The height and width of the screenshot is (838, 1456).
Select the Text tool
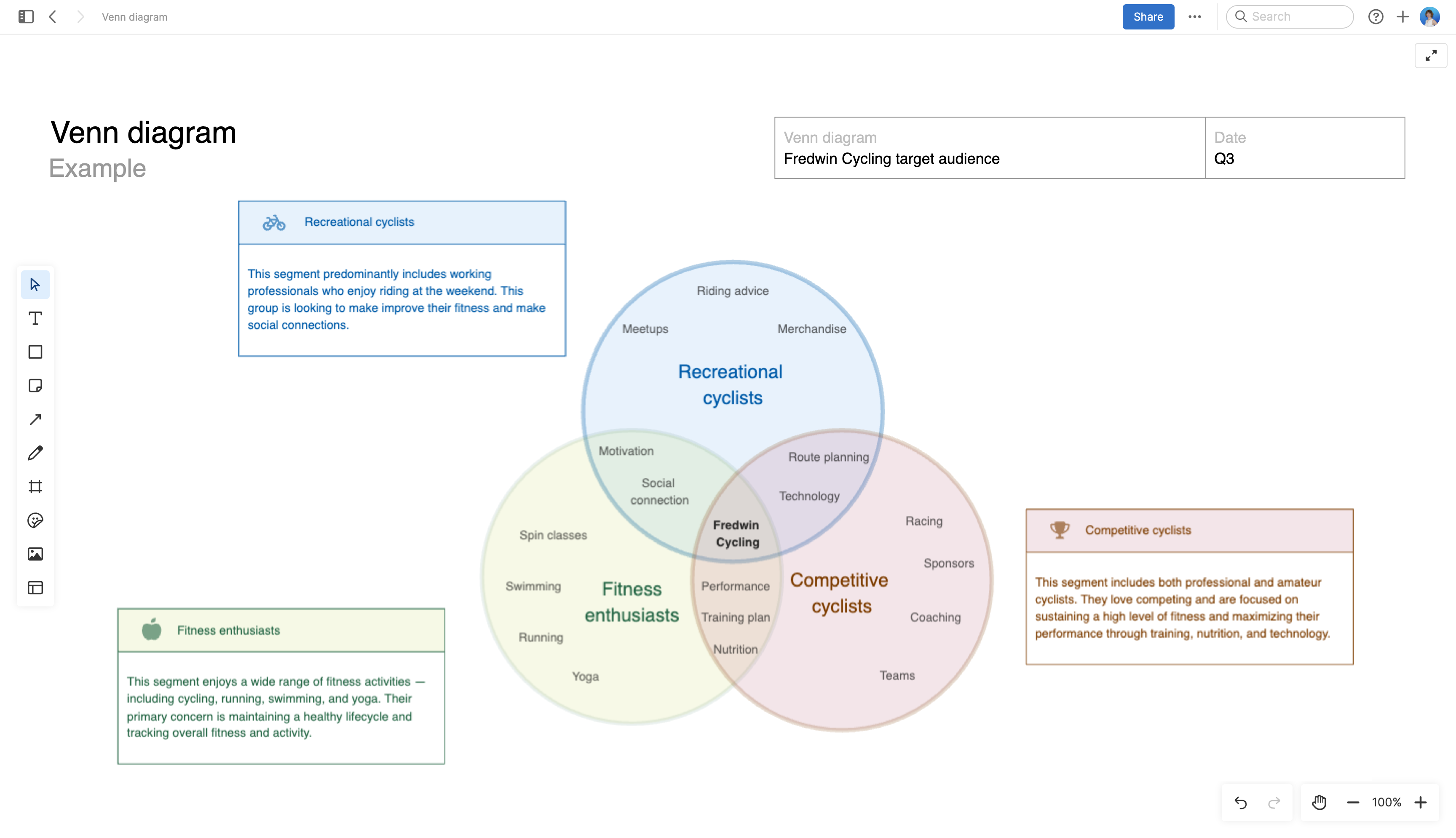(35, 318)
